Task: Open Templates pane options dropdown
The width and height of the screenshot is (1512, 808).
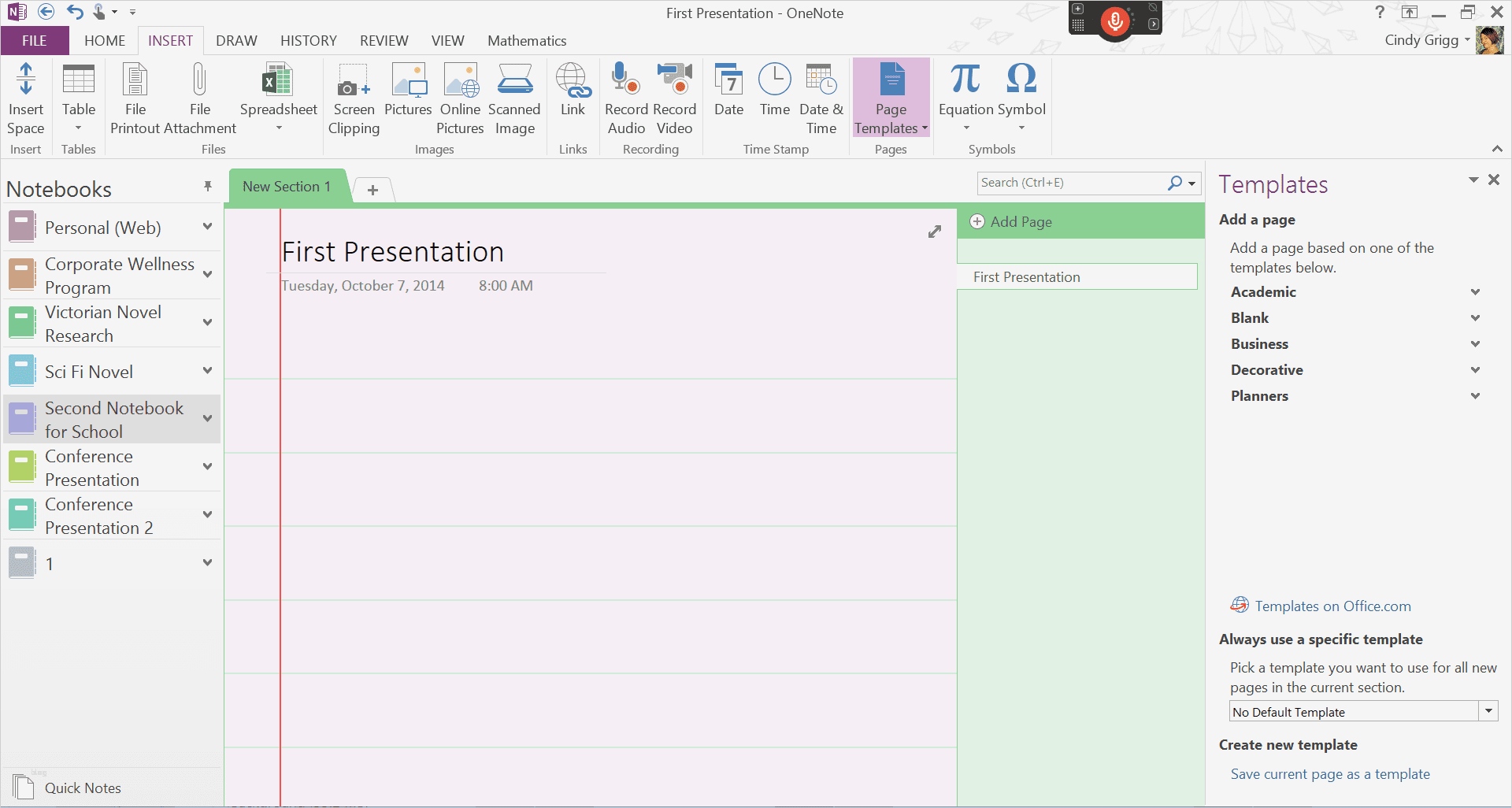Action: (x=1473, y=180)
